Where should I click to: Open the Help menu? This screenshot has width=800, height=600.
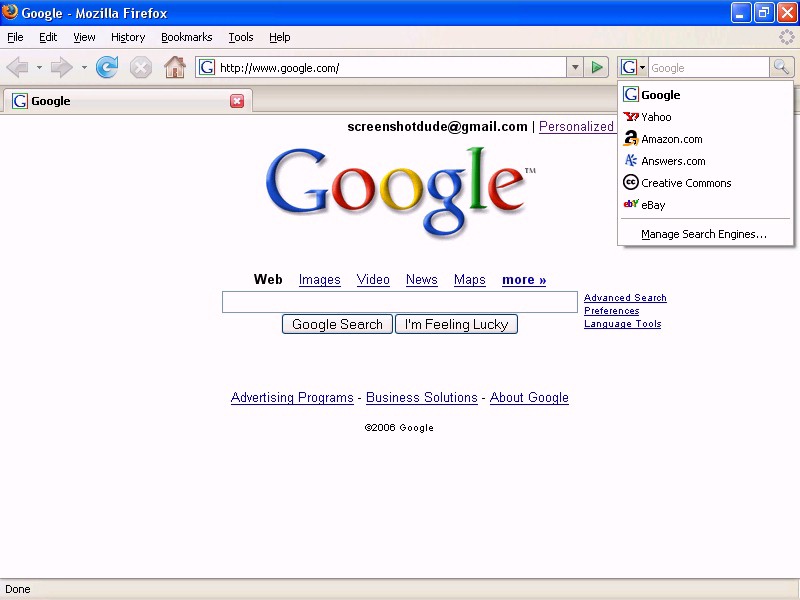[280, 37]
